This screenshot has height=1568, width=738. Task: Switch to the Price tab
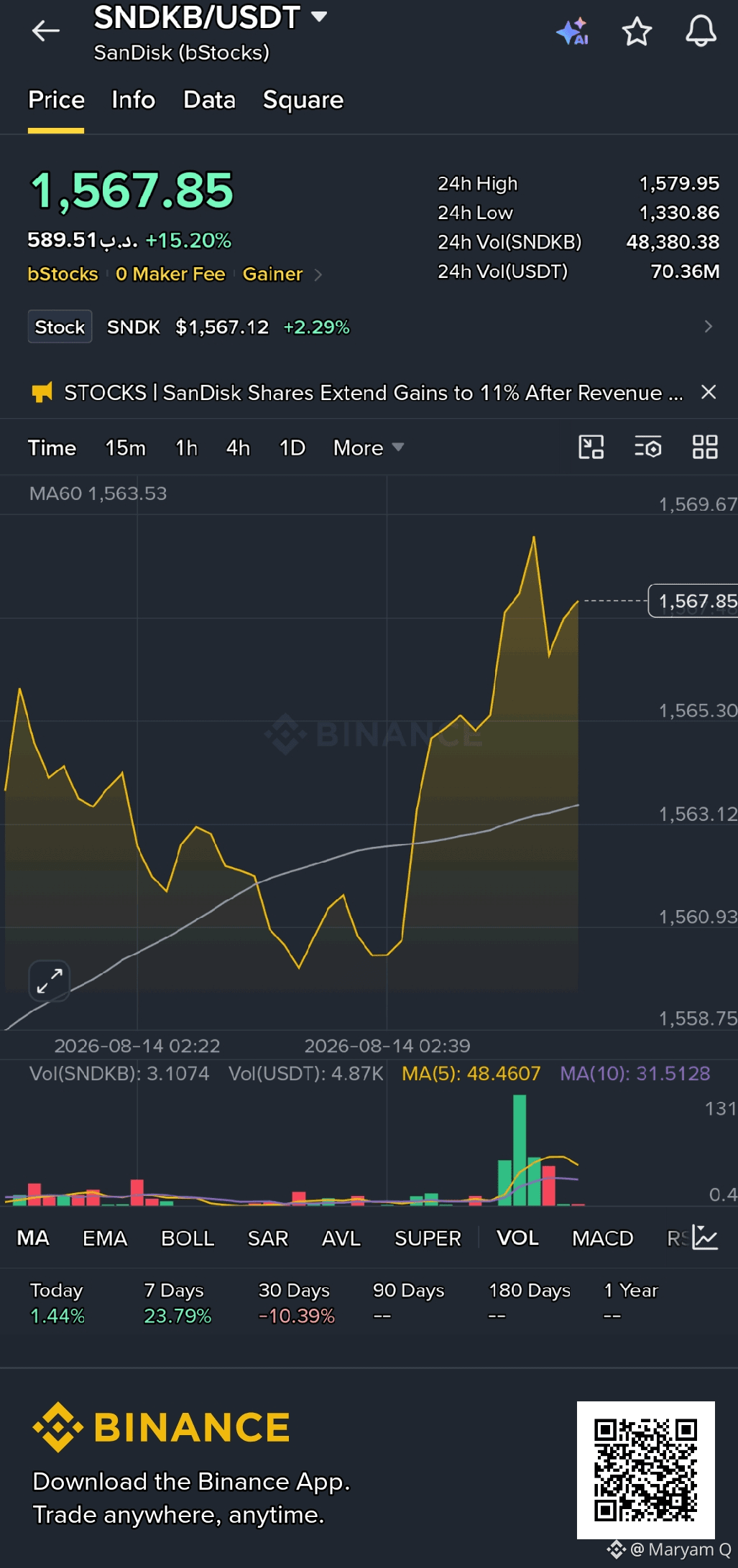[56, 100]
